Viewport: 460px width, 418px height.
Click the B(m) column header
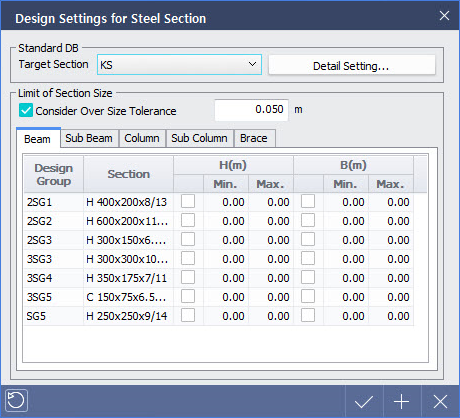tap(353, 165)
